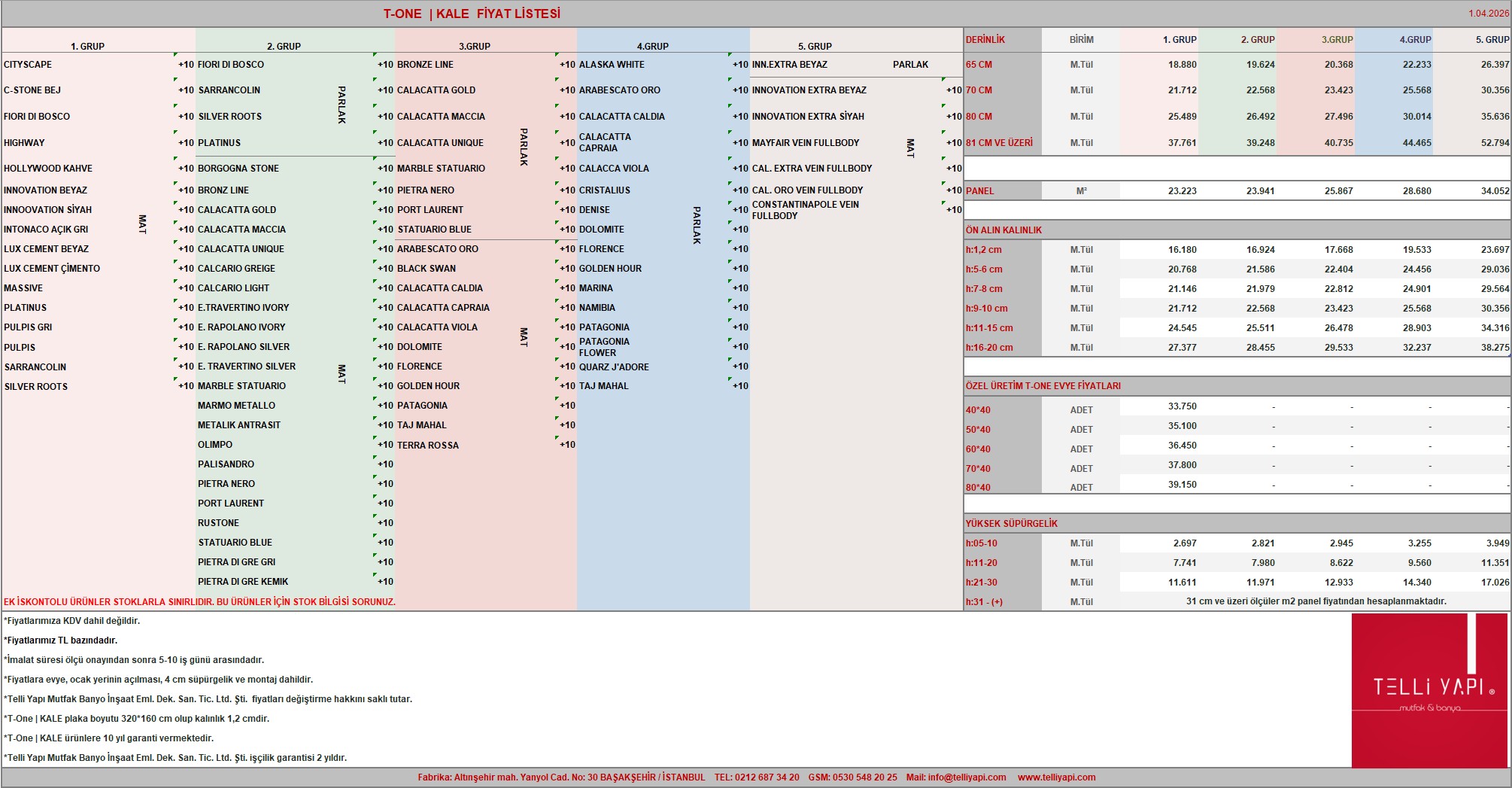Click the "CITYSCAPE" product name

tap(28, 65)
